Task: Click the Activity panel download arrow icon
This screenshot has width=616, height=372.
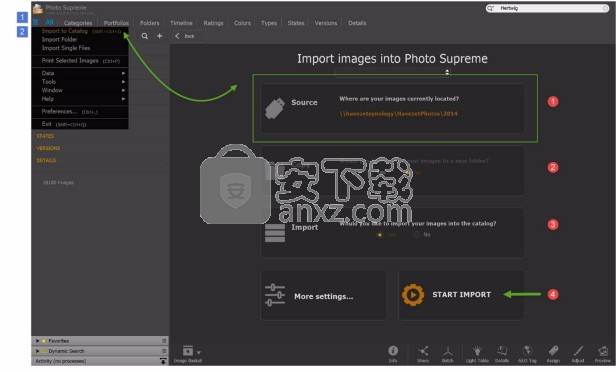Action: (163, 361)
